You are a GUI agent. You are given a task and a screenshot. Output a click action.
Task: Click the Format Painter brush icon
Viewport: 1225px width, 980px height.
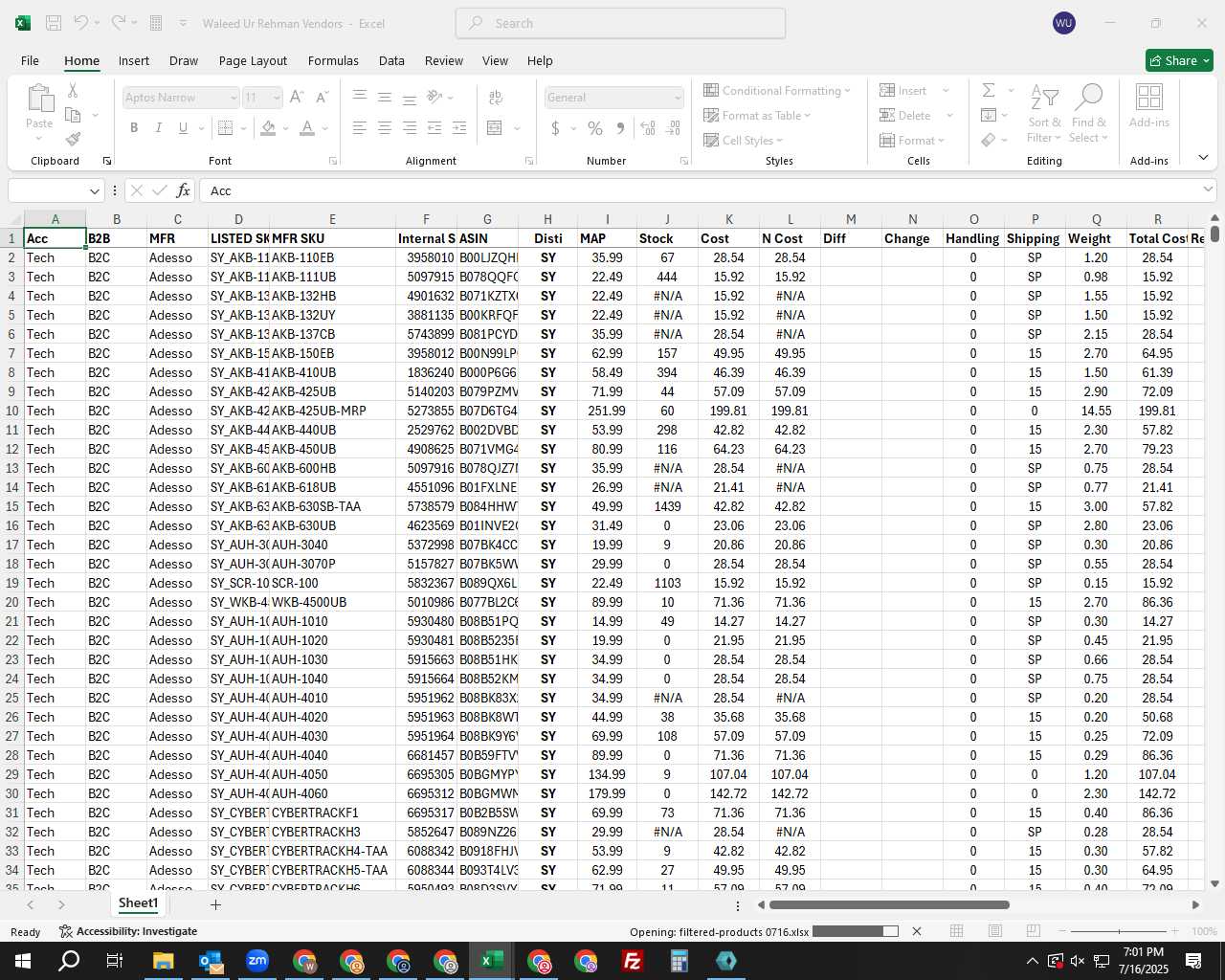point(73,139)
